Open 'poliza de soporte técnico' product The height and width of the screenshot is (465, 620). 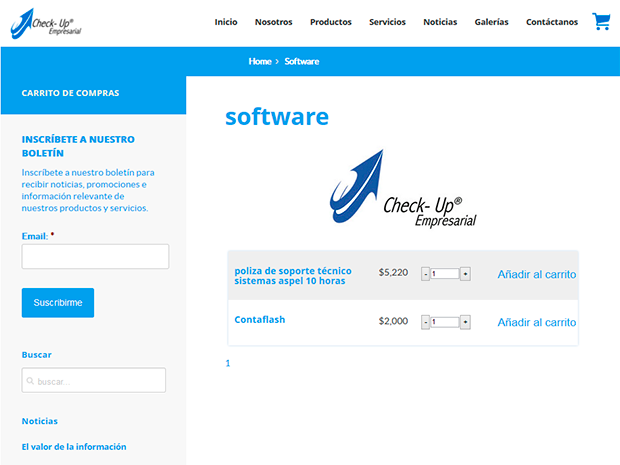pyautogui.click(x=293, y=276)
